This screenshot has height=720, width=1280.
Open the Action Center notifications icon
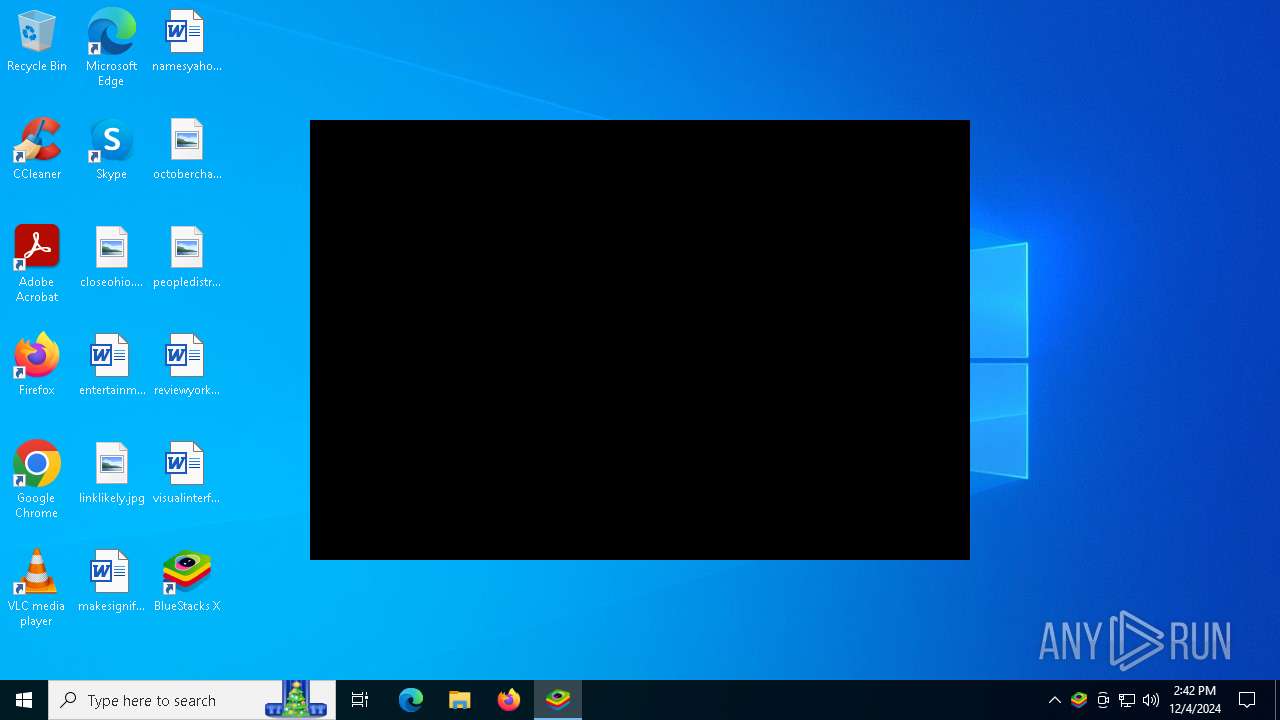(1247, 700)
